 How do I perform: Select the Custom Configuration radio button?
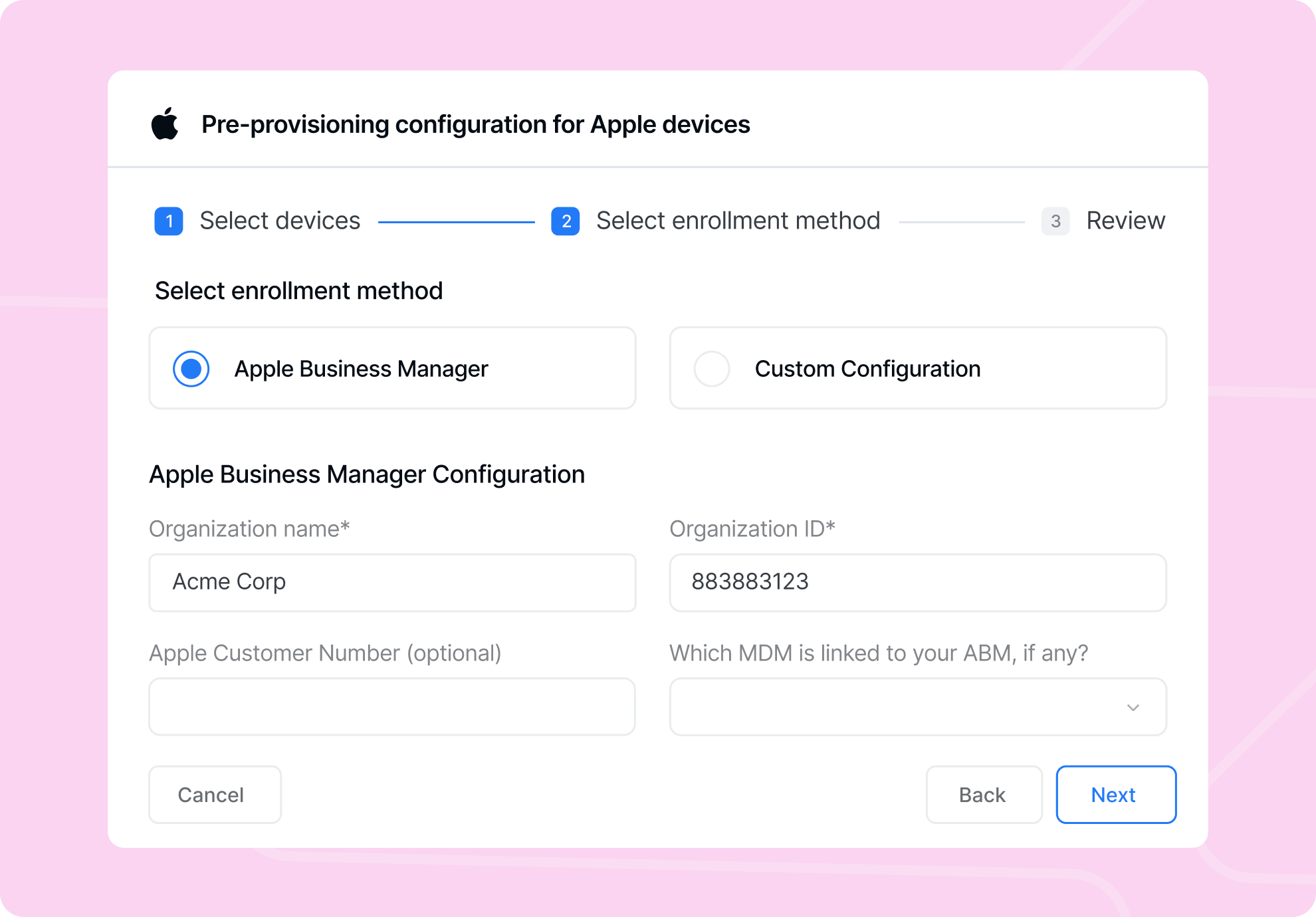[x=712, y=369]
